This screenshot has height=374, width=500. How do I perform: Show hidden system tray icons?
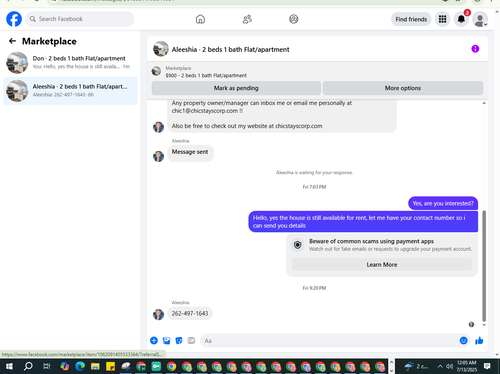440,367
